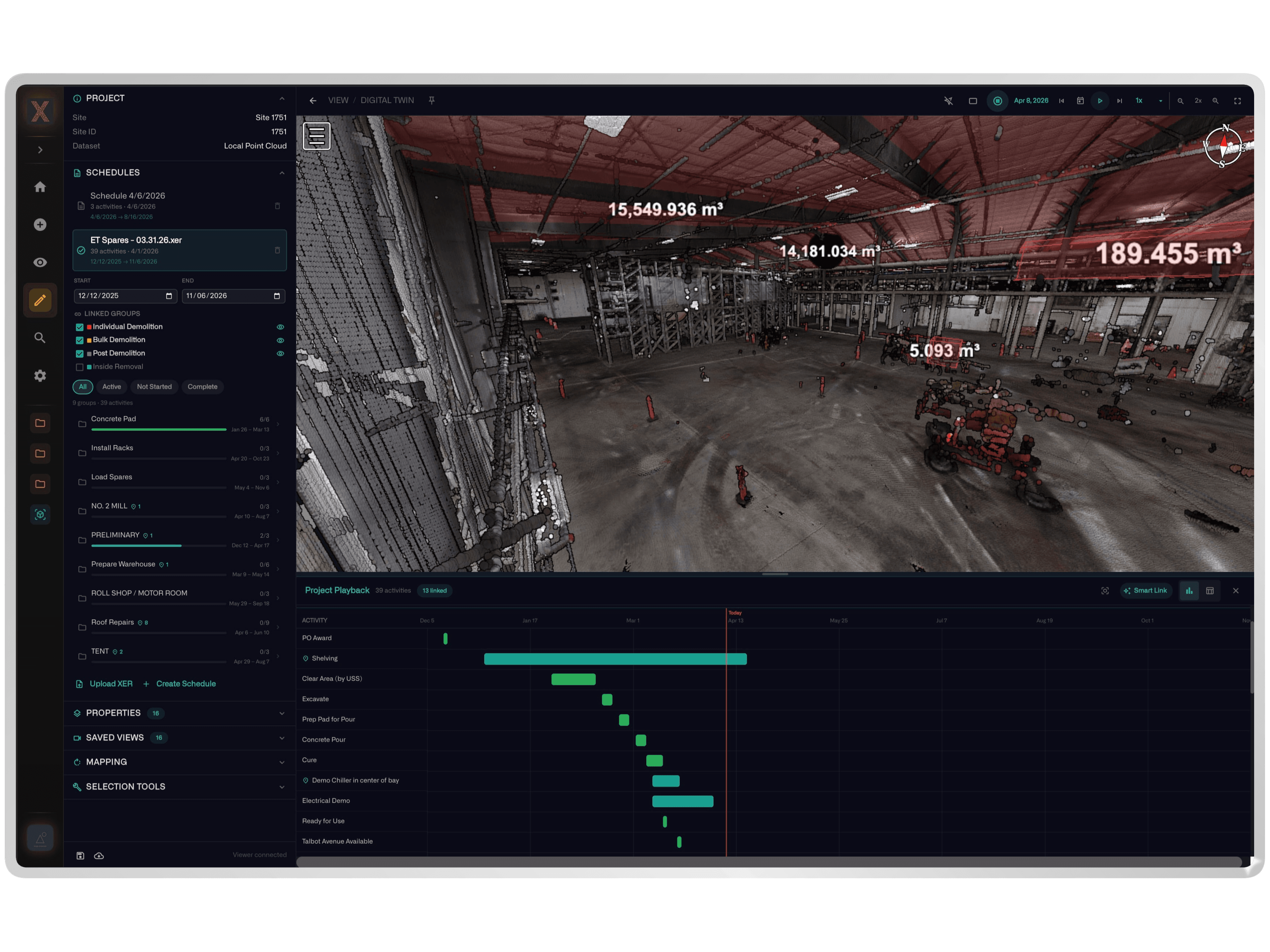1270x952 pixels.
Task: Expand the SELECTION TOOLS section
Action: (282, 787)
